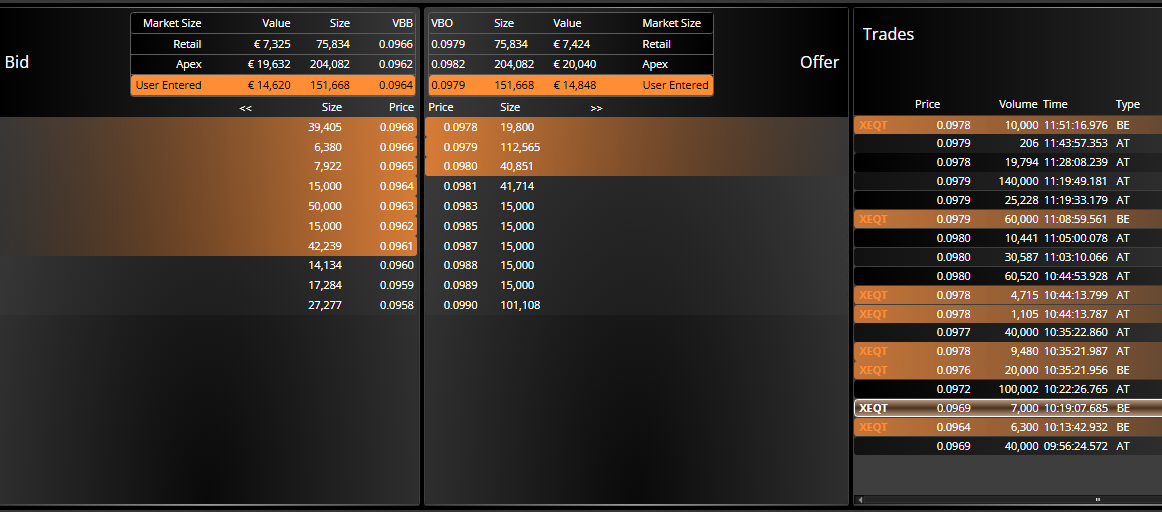Click bid size 27,277 at 0.0958

tap(325, 305)
